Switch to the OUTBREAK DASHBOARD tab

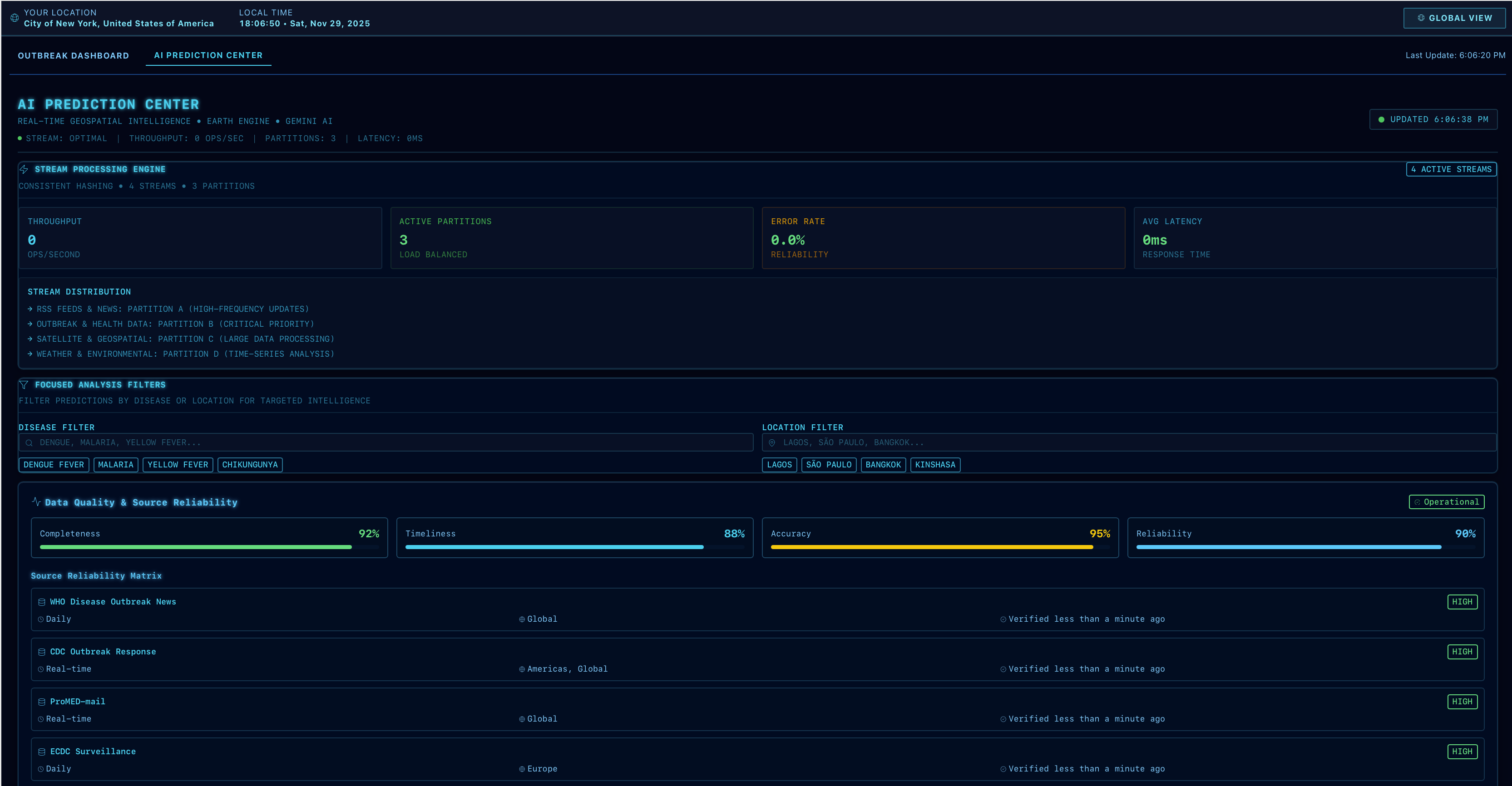[x=73, y=55]
